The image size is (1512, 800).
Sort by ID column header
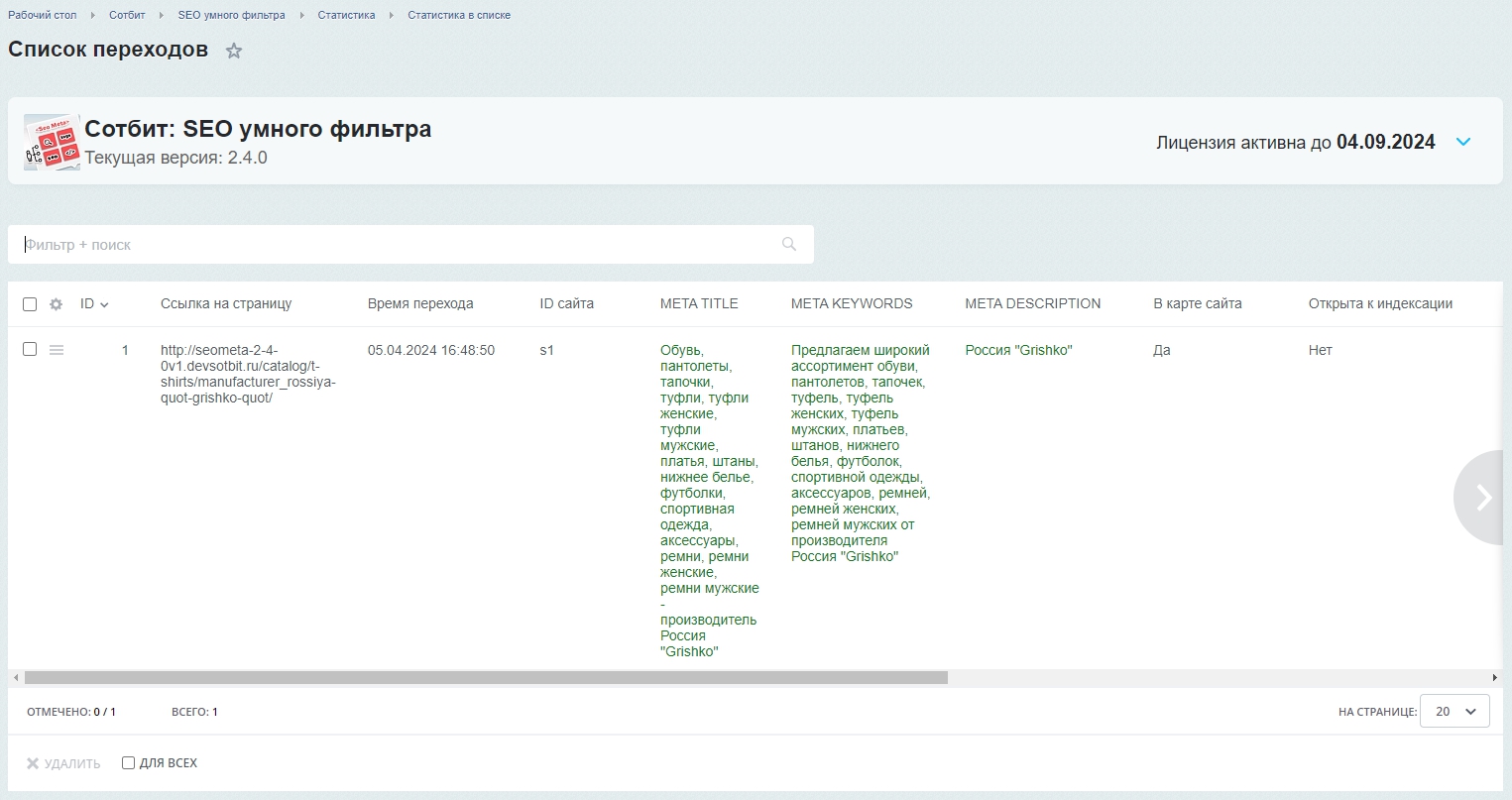(94, 304)
